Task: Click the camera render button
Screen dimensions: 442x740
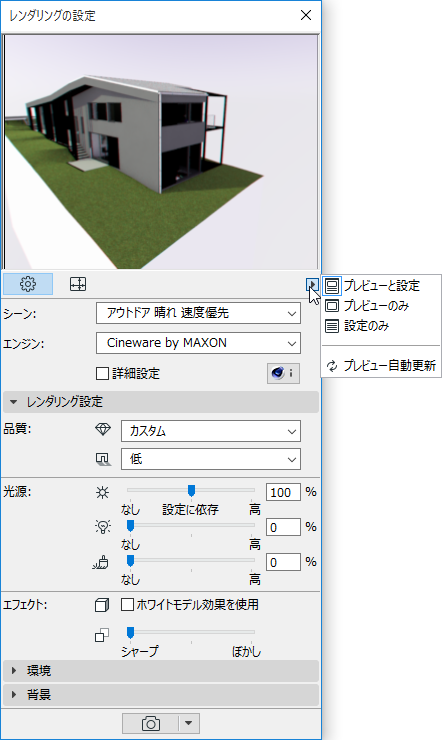Action: click(150, 723)
